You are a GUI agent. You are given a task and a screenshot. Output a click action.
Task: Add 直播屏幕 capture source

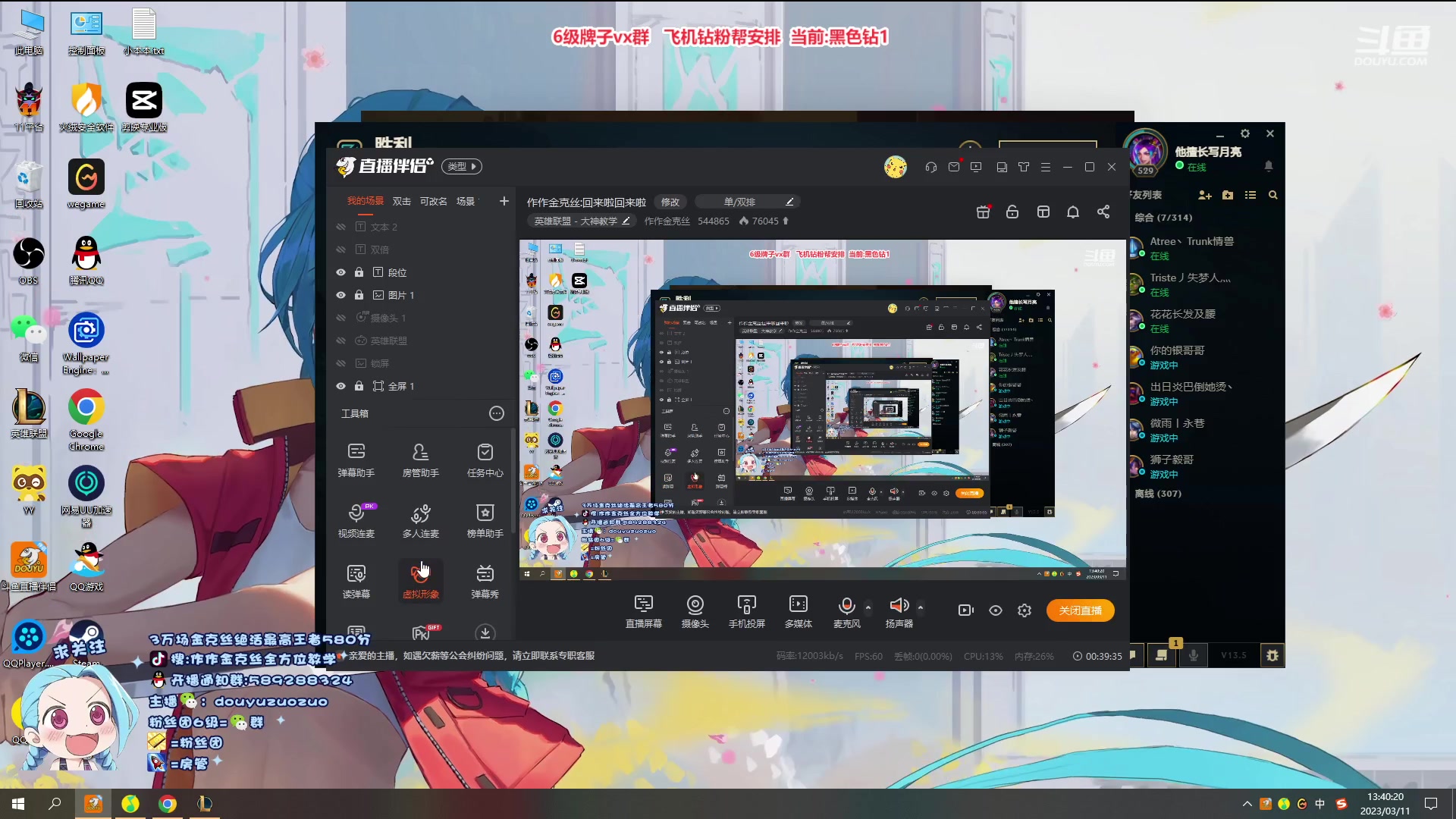click(643, 611)
